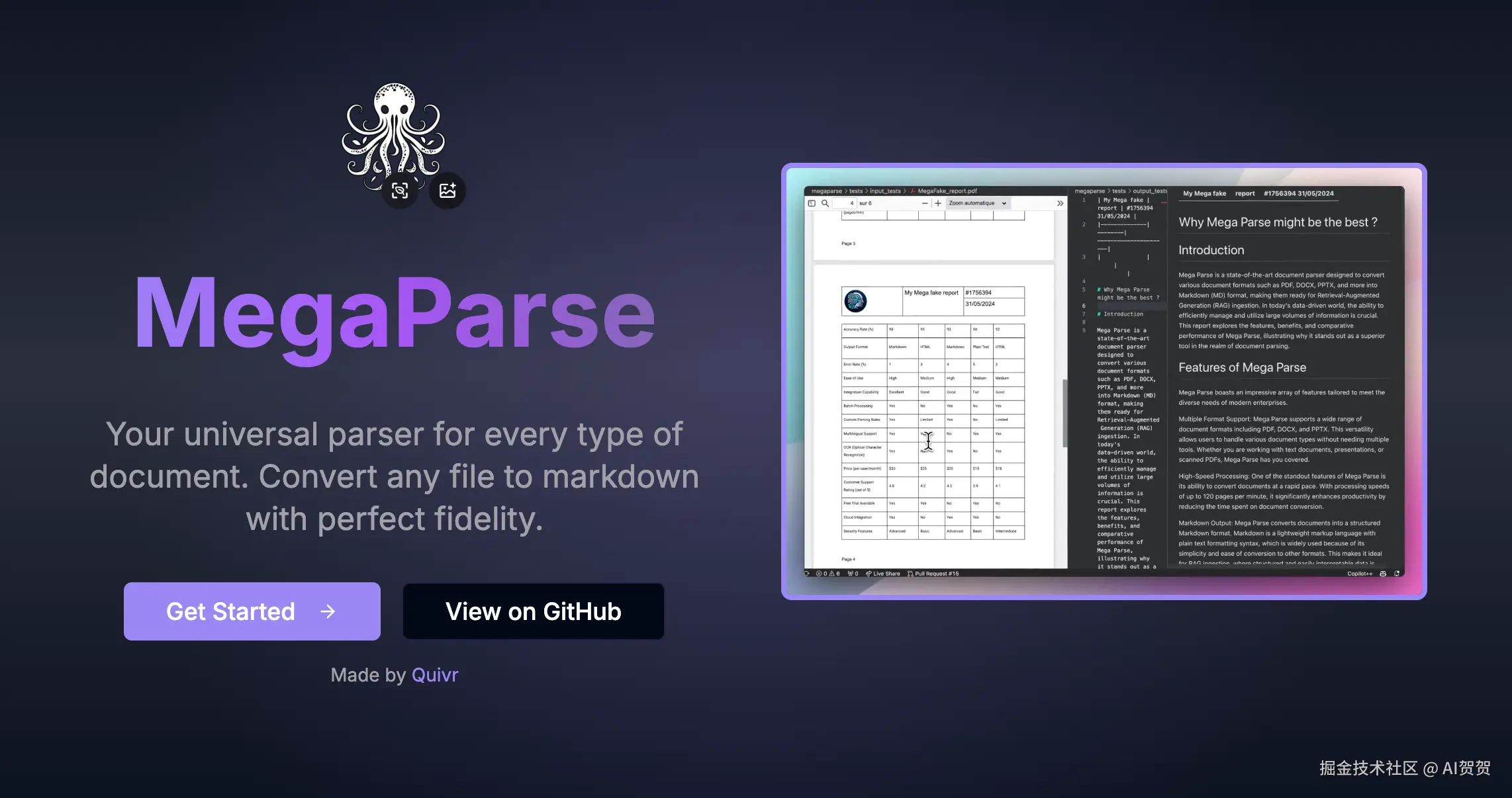This screenshot has height=798, width=1512.
Task: Click the notification bell in status bar
Action: pyautogui.click(x=1397, y=574)
